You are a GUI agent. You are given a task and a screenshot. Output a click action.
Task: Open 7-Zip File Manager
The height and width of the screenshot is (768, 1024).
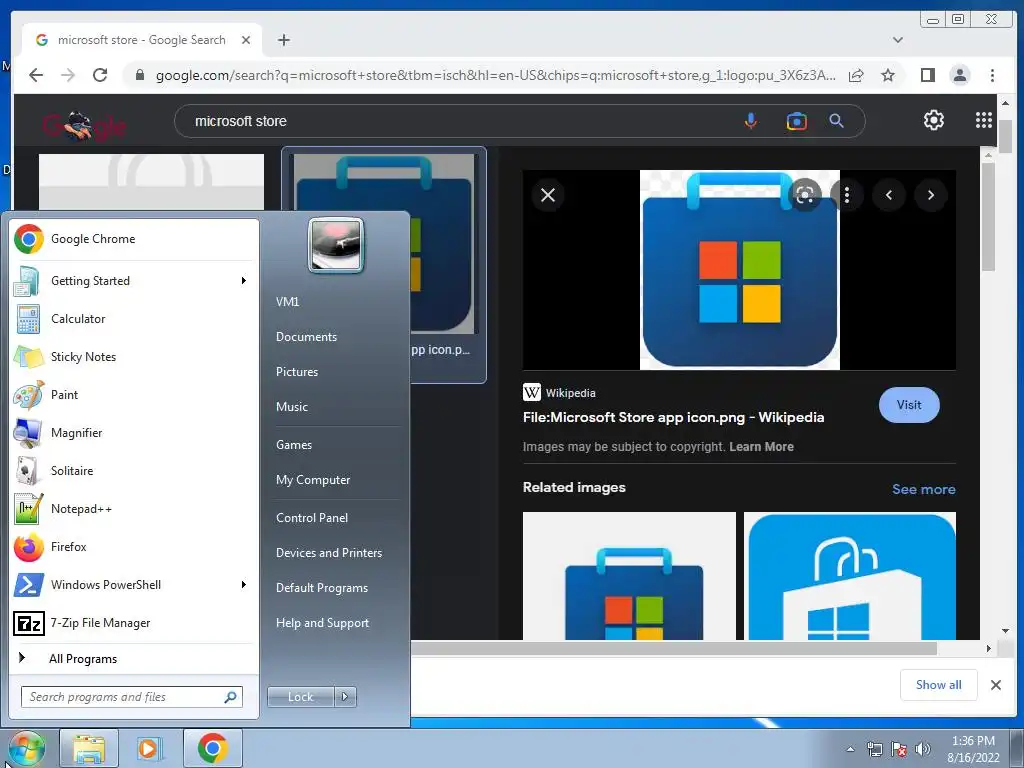[x=134, y=623]
